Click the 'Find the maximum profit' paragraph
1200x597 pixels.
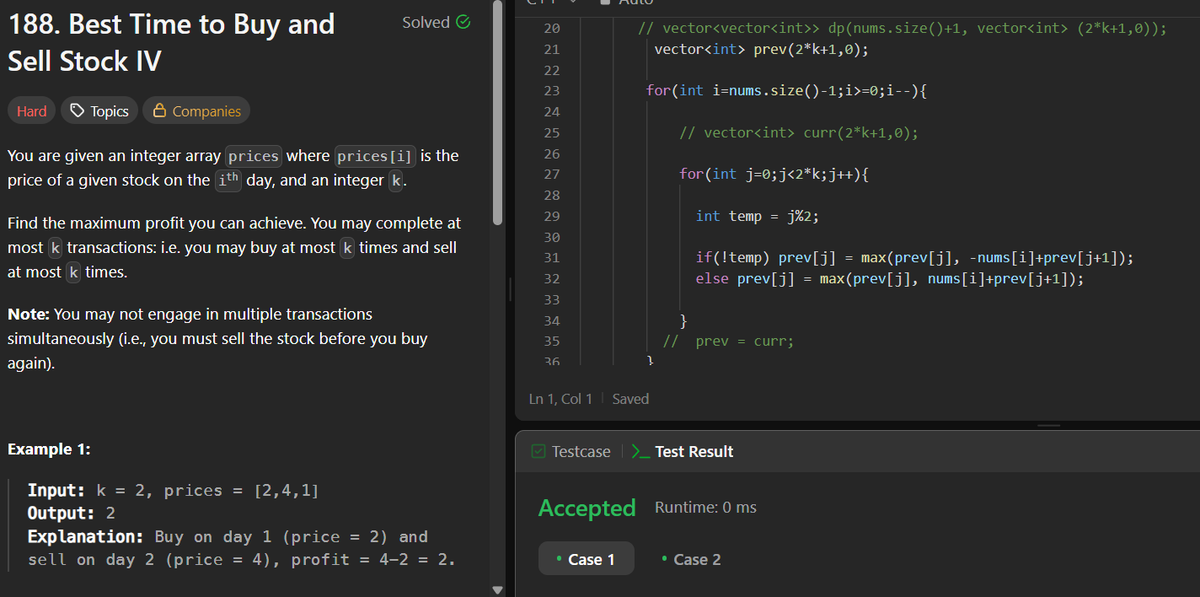click(234, 247)
